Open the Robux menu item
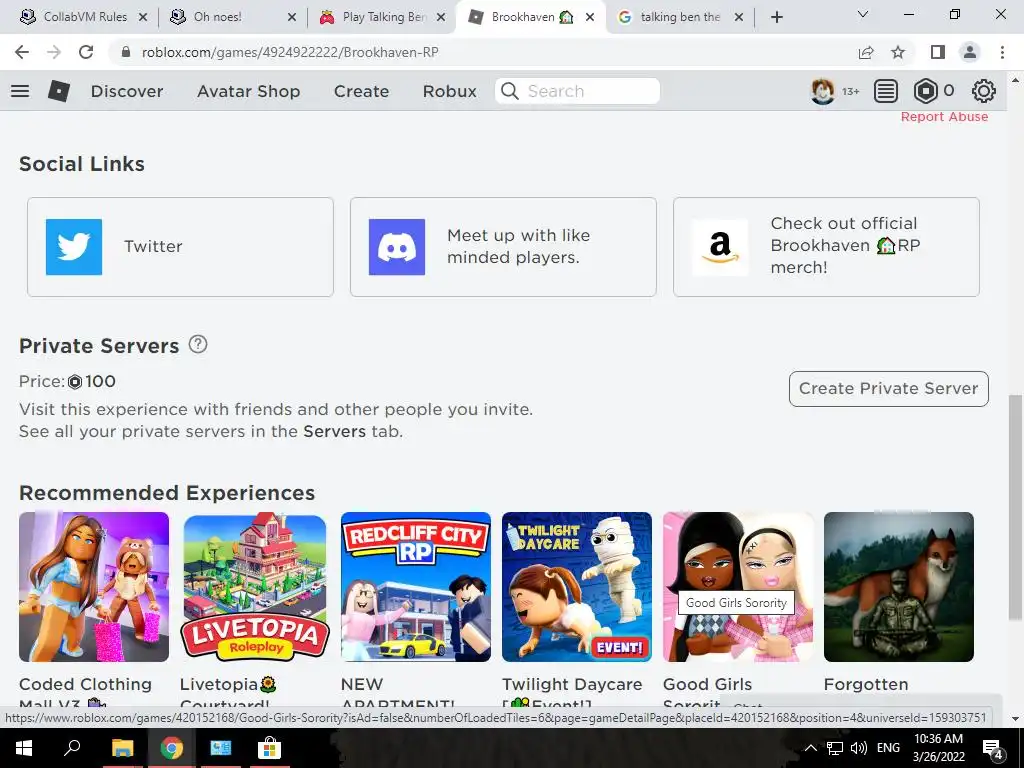 tap(449, 91)
